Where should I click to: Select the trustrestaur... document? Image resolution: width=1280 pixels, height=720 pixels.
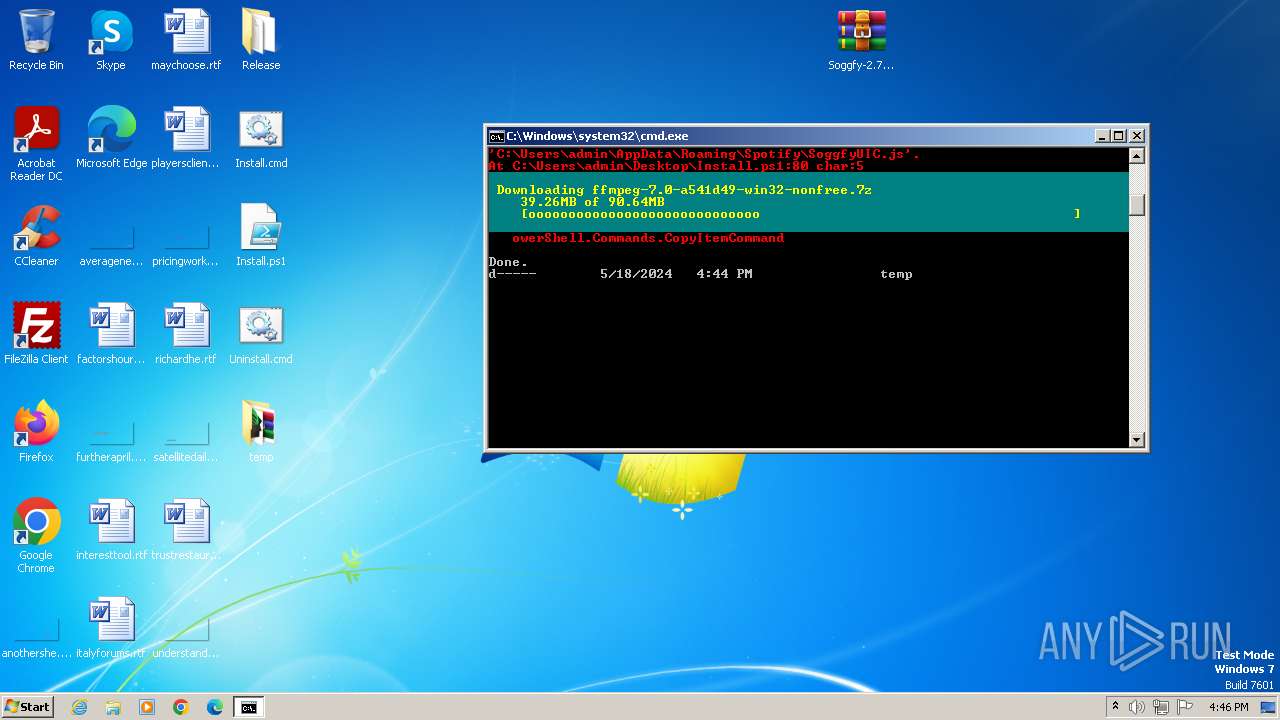(186, 530)
